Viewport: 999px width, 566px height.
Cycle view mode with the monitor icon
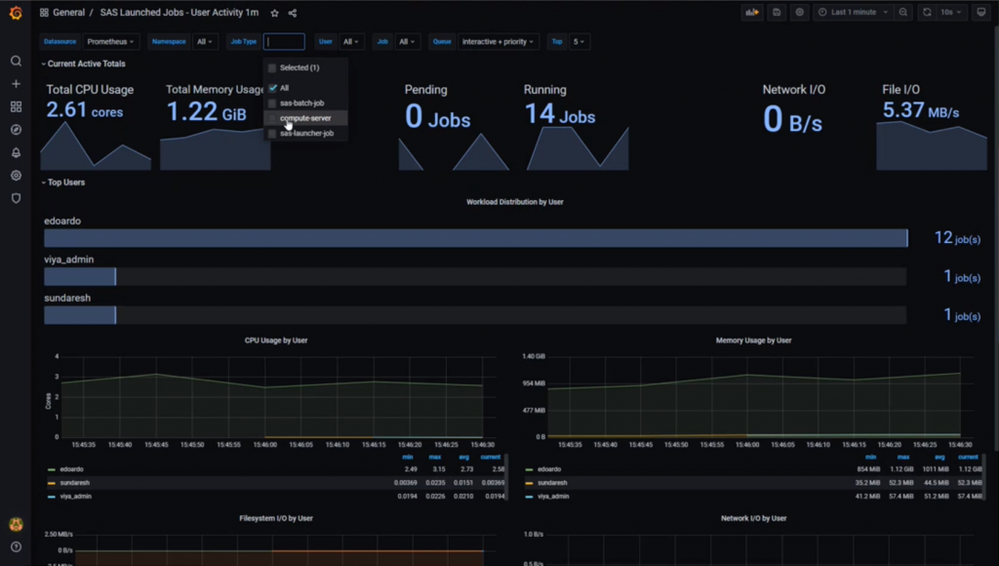pos(981,12)
